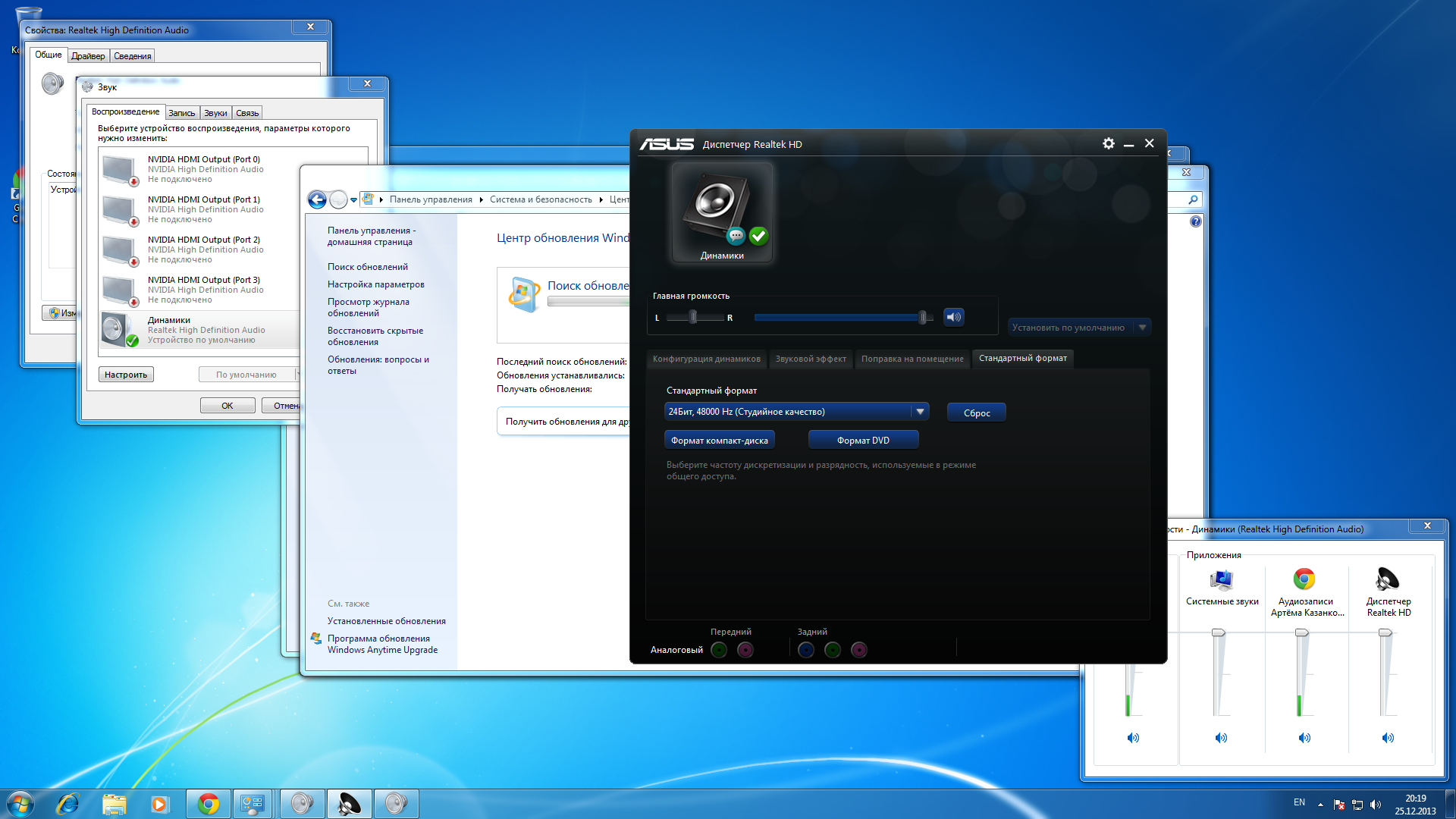Open Поправка на помещение tab

click(912, 359)
